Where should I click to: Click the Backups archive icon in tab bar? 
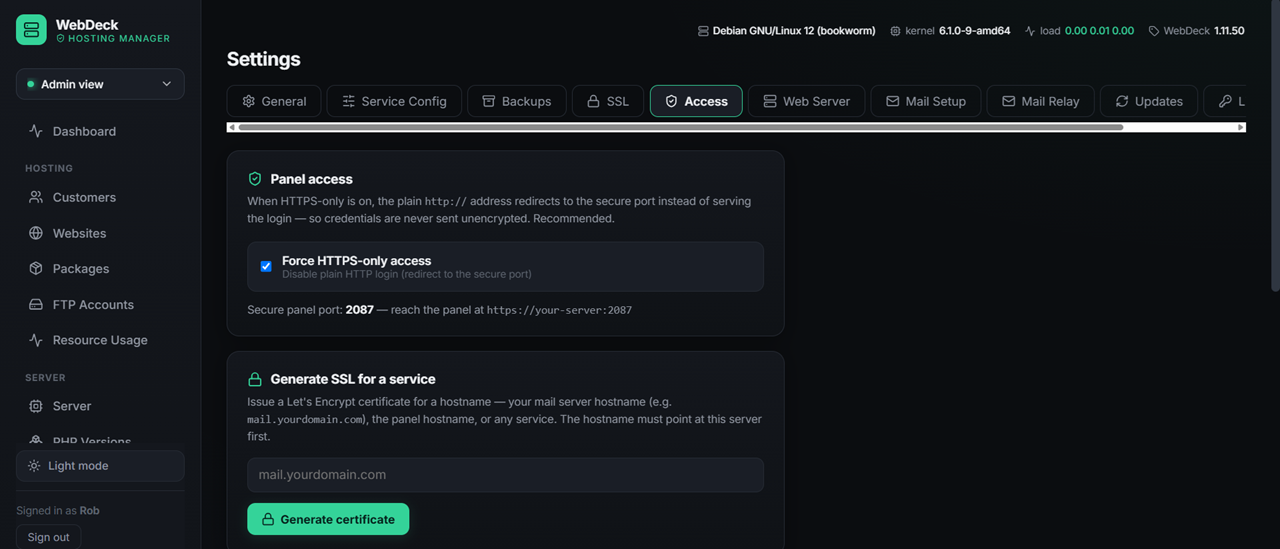tap(489, 101)
